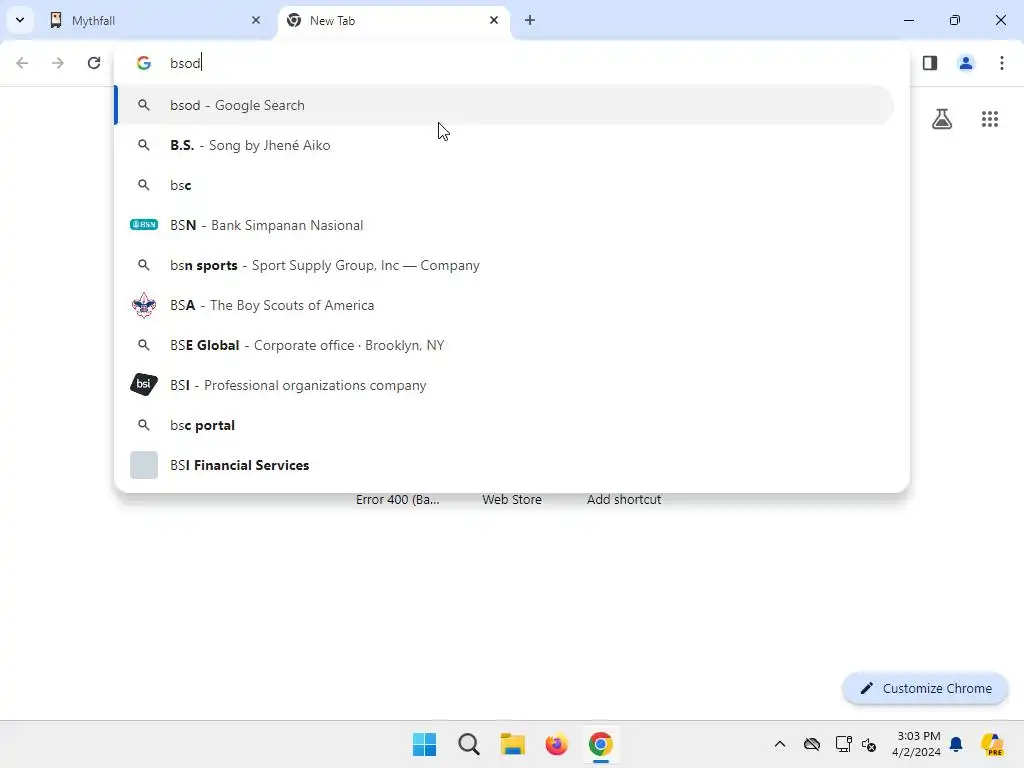
Task: Click the BSN bank logo icon
Action: (144, 225)
